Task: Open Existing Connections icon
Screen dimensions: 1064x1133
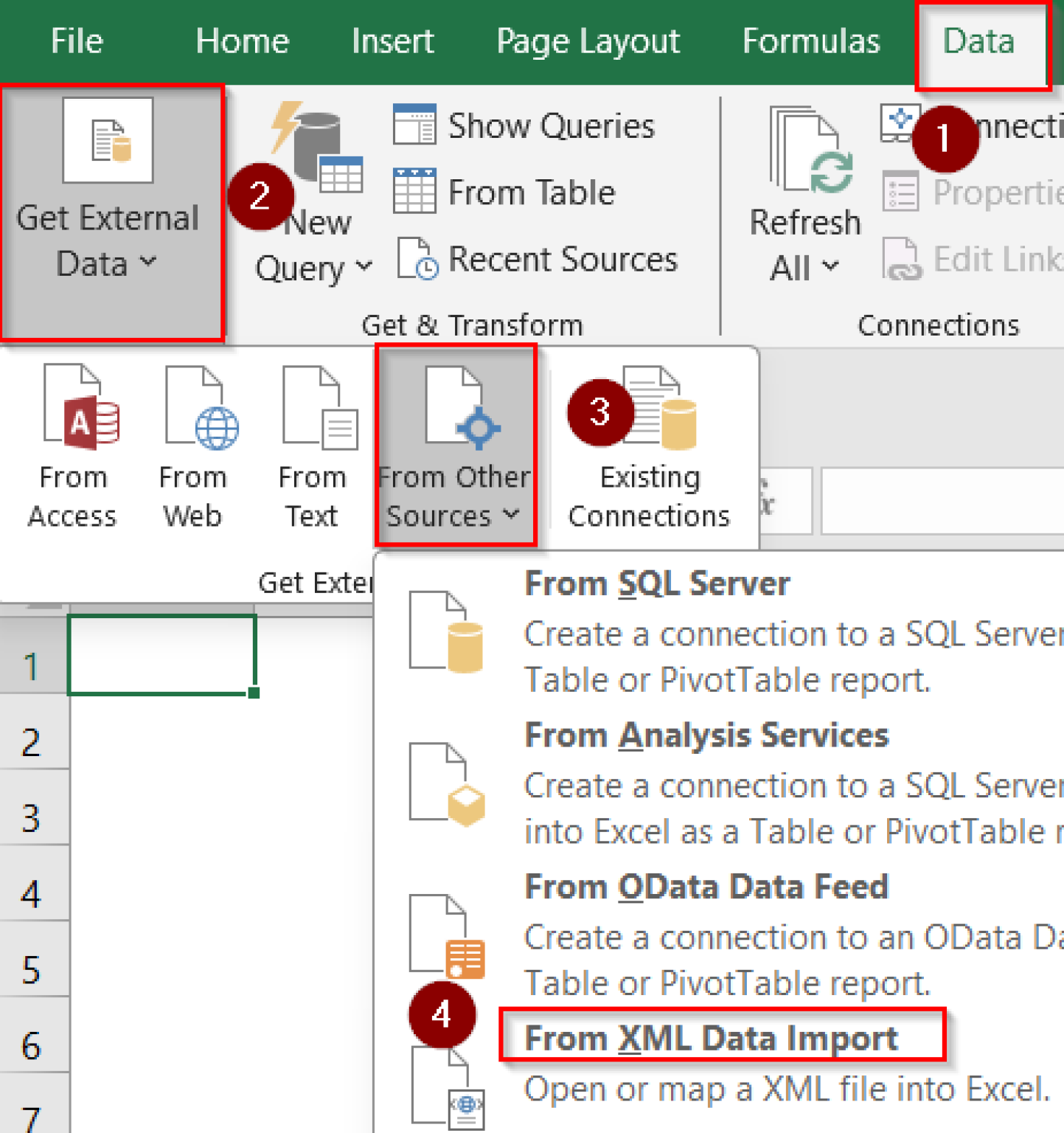Action: click(x=660, y=409)
